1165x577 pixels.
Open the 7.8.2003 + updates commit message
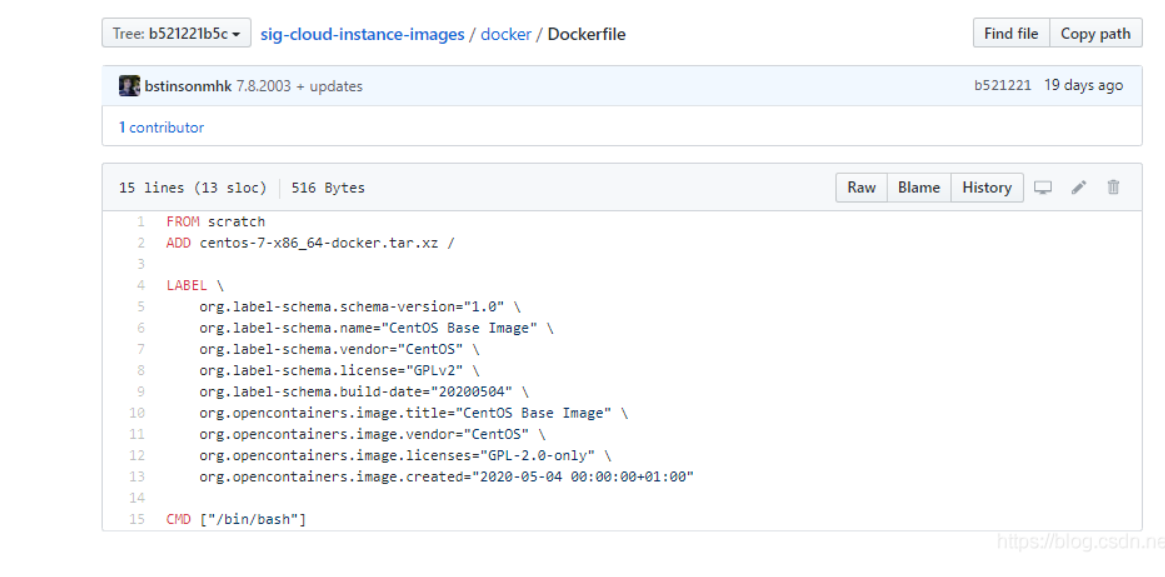coord(299,86)
